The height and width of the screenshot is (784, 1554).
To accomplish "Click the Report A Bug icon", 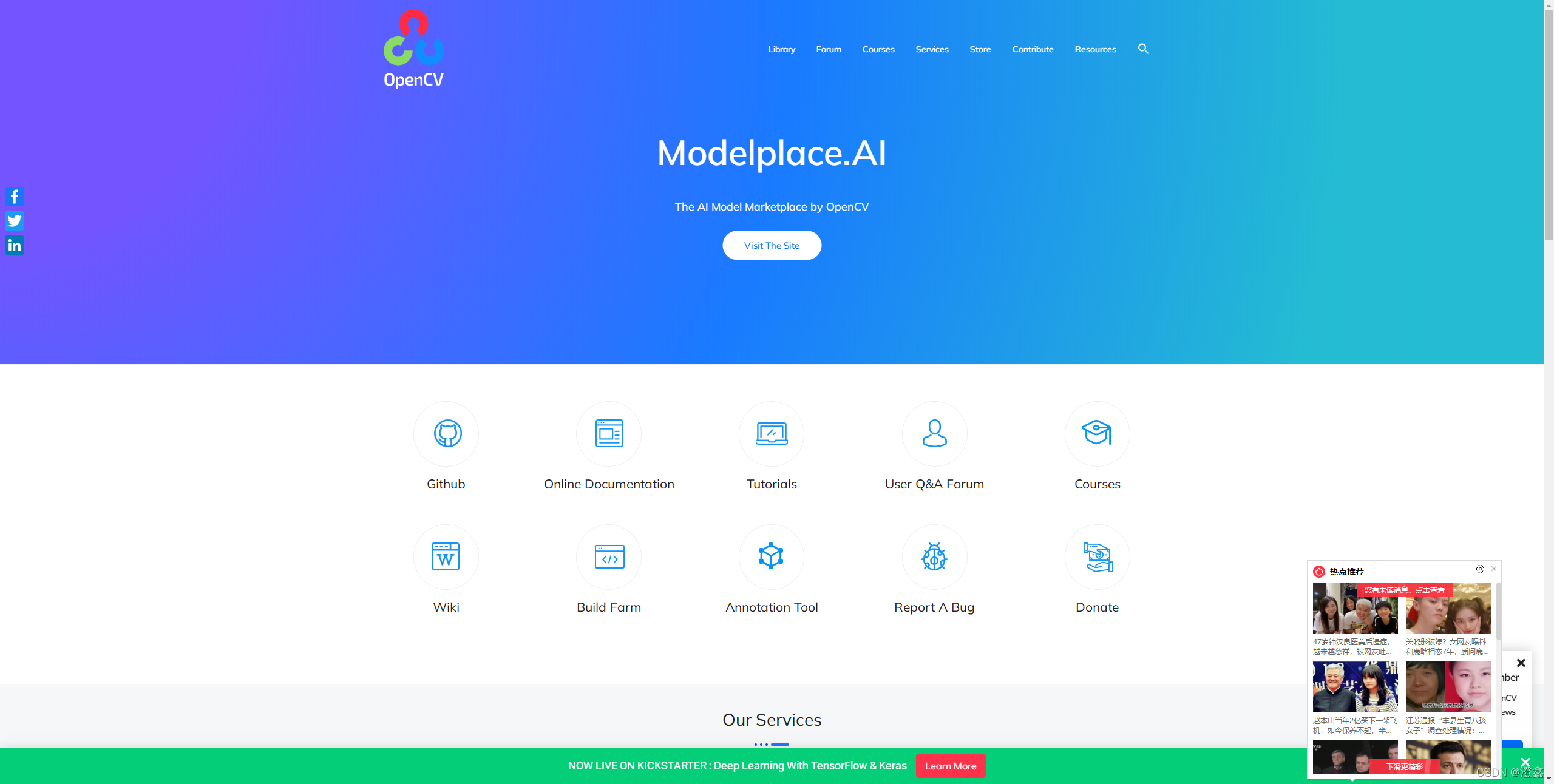I will 933,556.
